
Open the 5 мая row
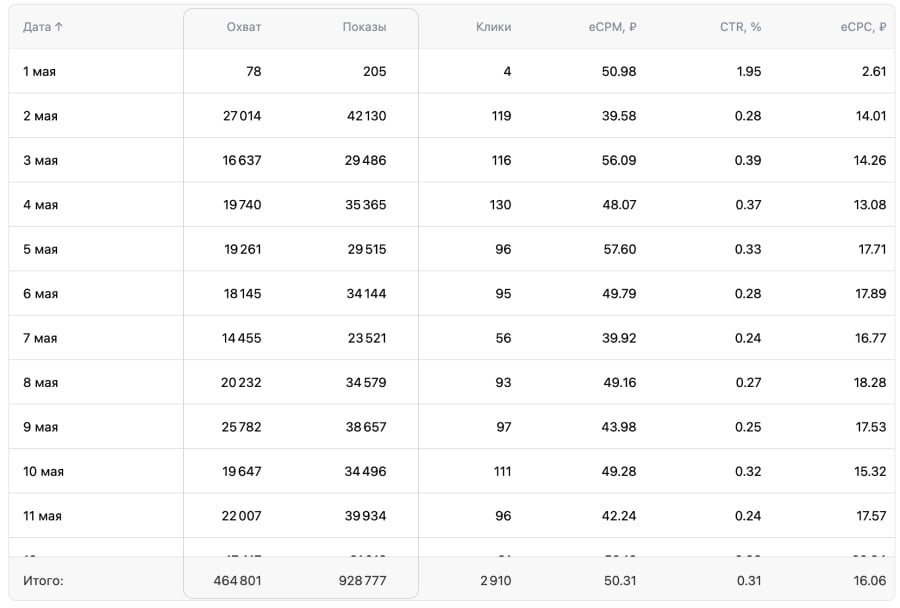[40, 249]
